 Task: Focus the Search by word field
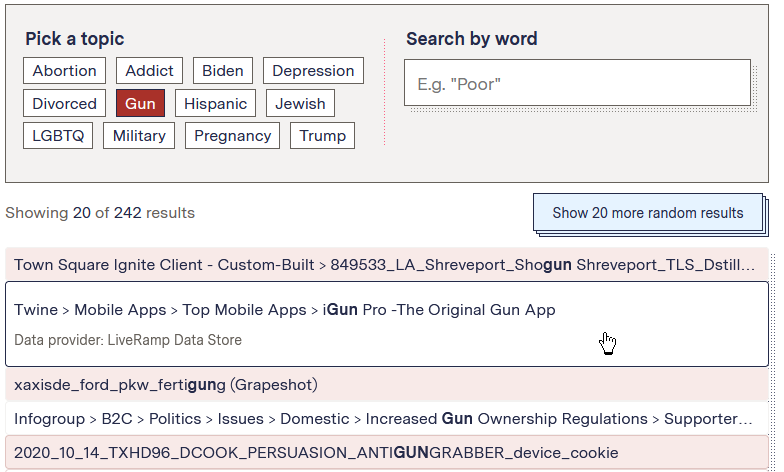coord(578,83)
